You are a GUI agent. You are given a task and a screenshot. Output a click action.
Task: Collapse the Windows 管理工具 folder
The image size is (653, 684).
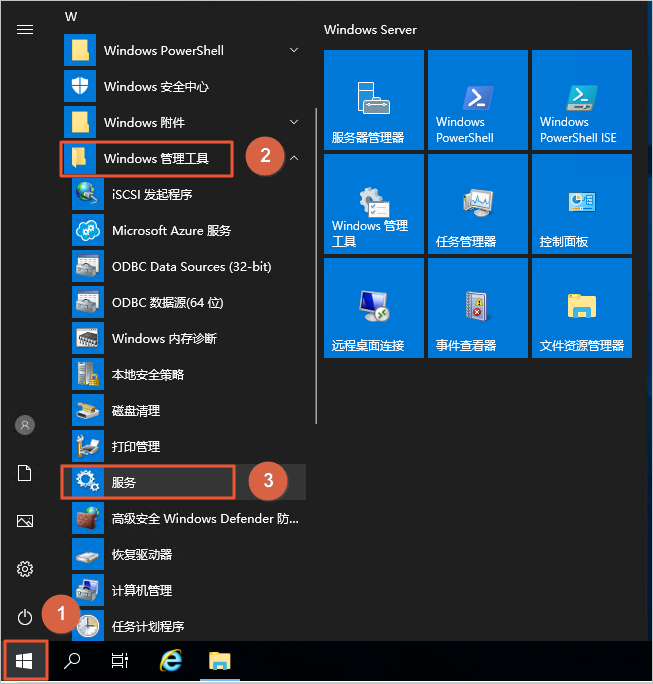point(294,158)
